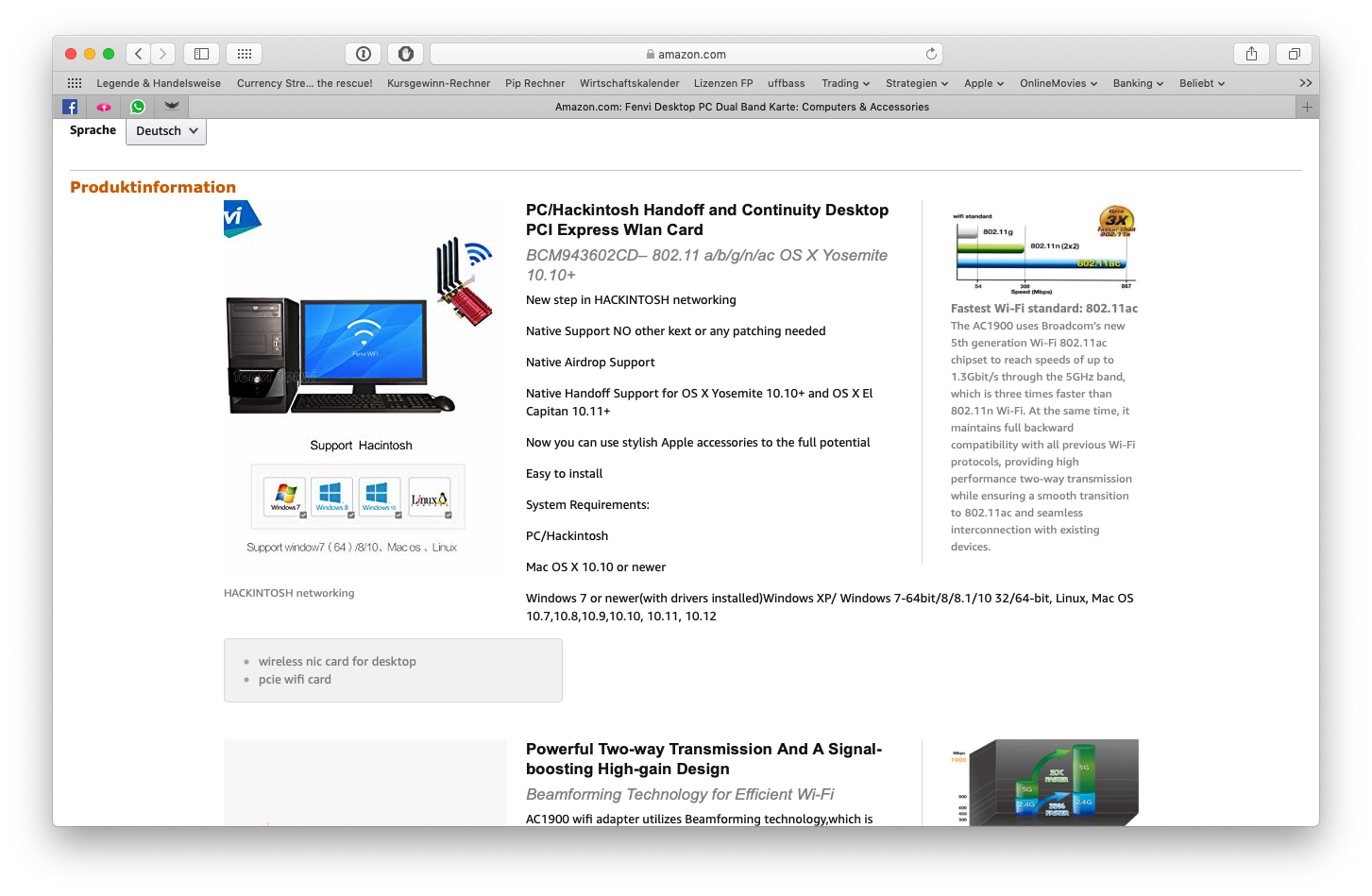Open the Share button in toolbar
The width and height of the screenshot is (1372, 896).
point(1251,54)
